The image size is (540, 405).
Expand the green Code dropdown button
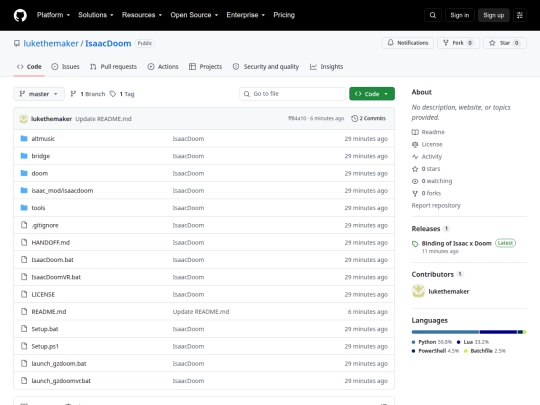(372, 94)
